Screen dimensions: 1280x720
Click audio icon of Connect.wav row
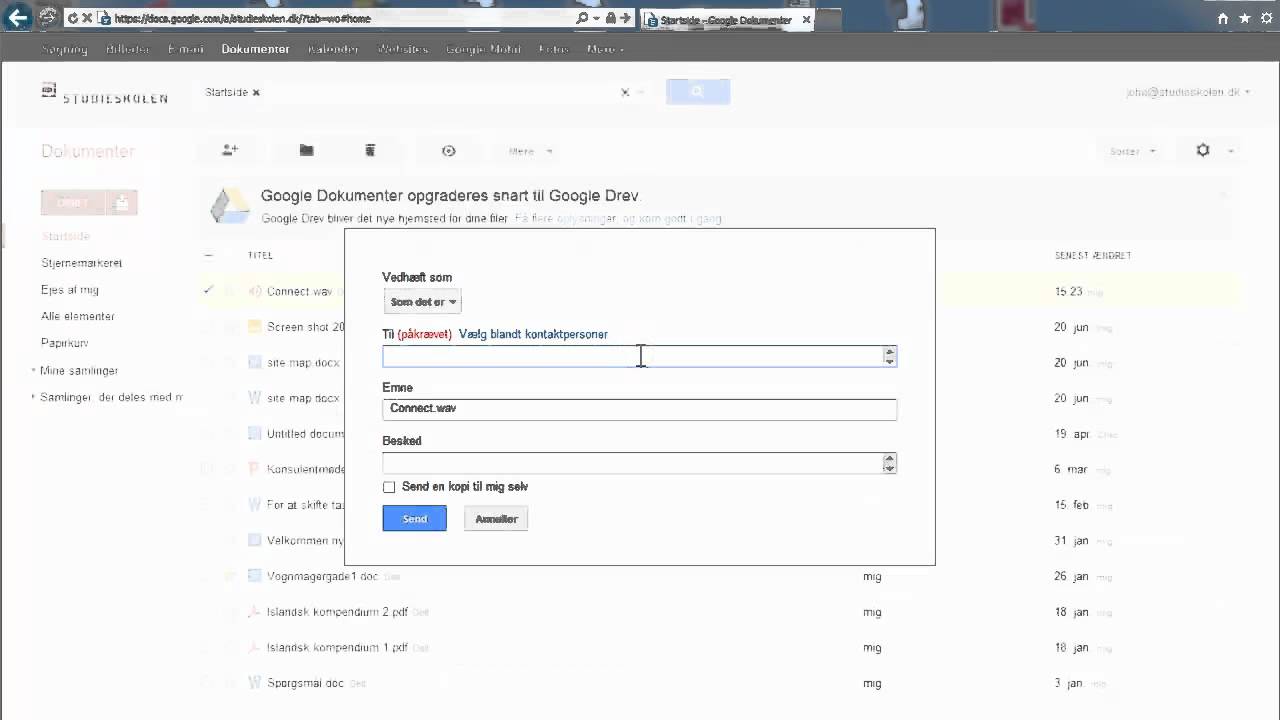pos(254,291)
